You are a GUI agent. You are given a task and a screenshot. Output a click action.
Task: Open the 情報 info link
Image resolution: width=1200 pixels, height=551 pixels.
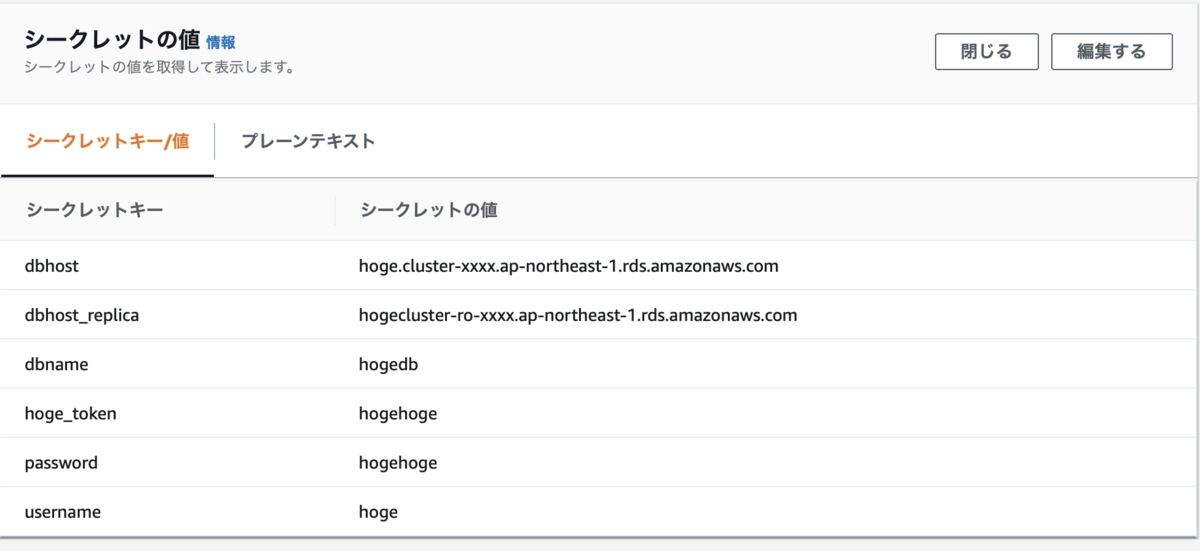click(221, 42)
